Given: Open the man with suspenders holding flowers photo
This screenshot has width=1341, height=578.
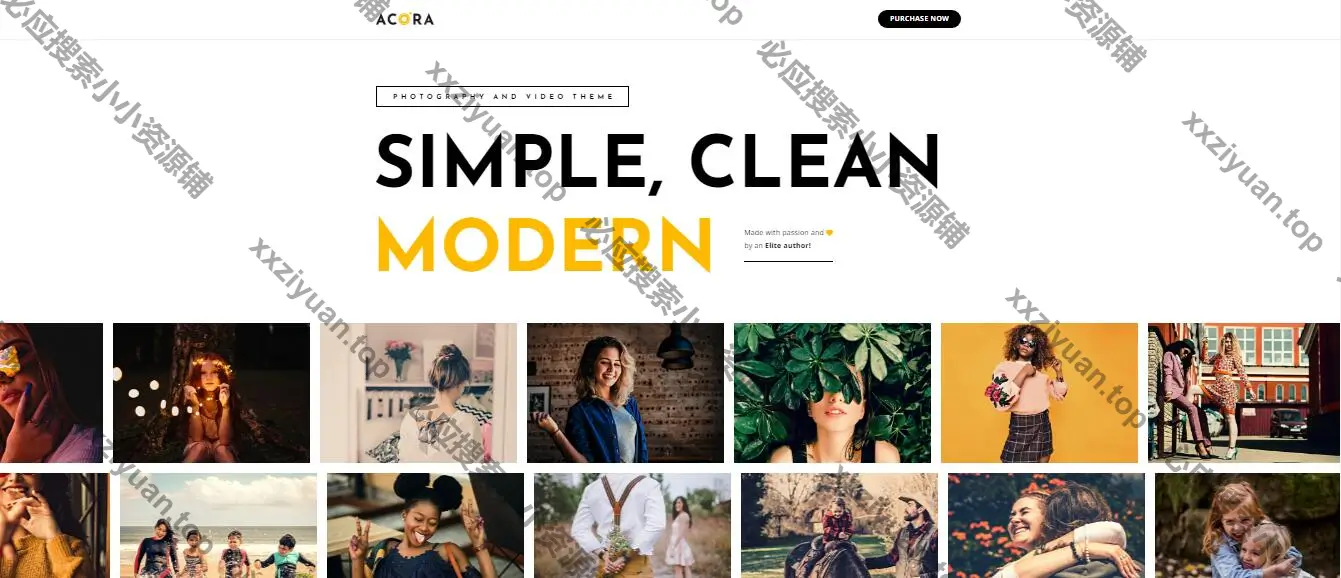Looking at the screenshot, I should pos(632,526).
